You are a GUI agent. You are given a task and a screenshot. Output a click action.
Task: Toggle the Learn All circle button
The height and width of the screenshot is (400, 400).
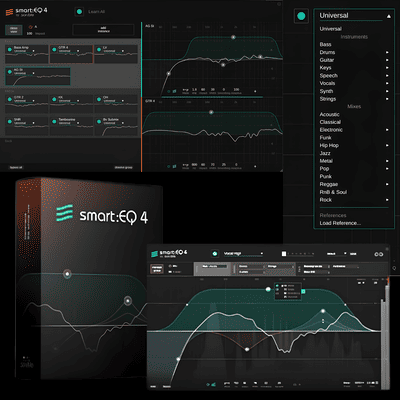[79, 12]
